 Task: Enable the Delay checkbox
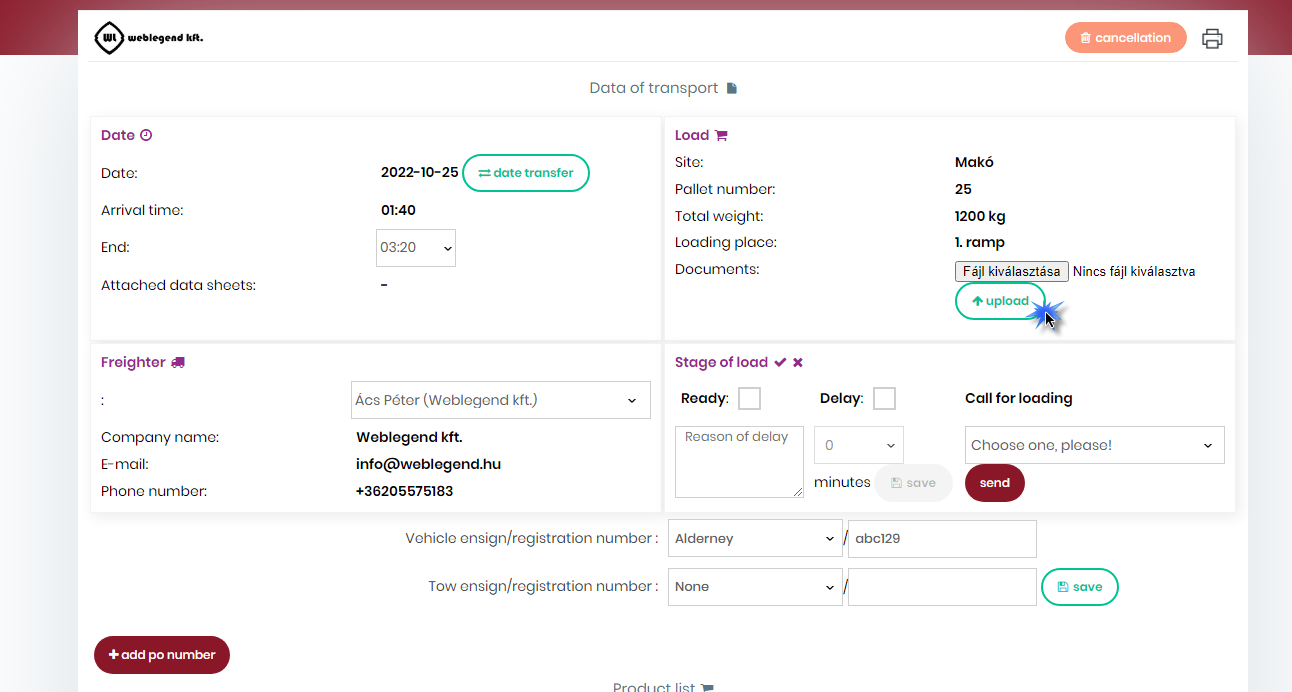pos(884,398)
